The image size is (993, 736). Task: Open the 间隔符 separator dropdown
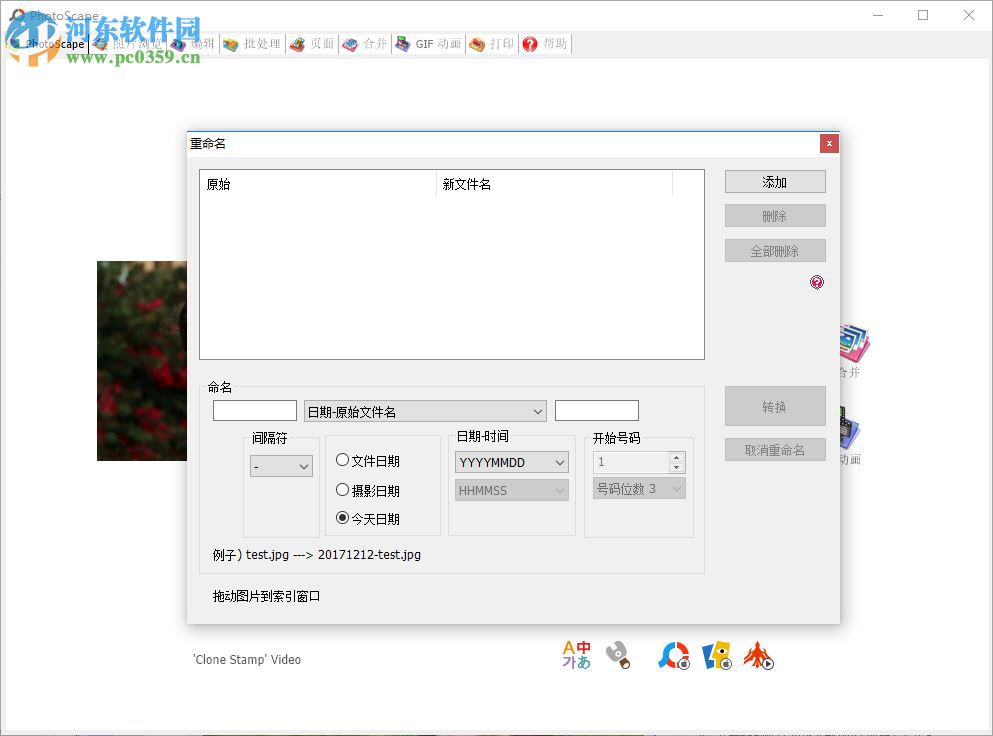coord(280,466)
